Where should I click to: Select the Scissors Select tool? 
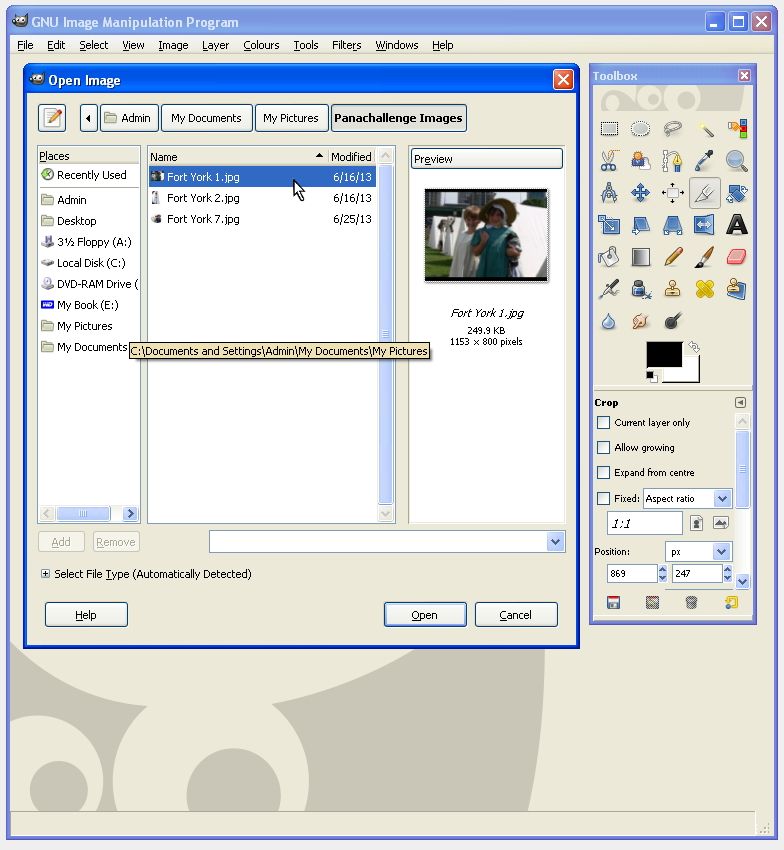609,161
